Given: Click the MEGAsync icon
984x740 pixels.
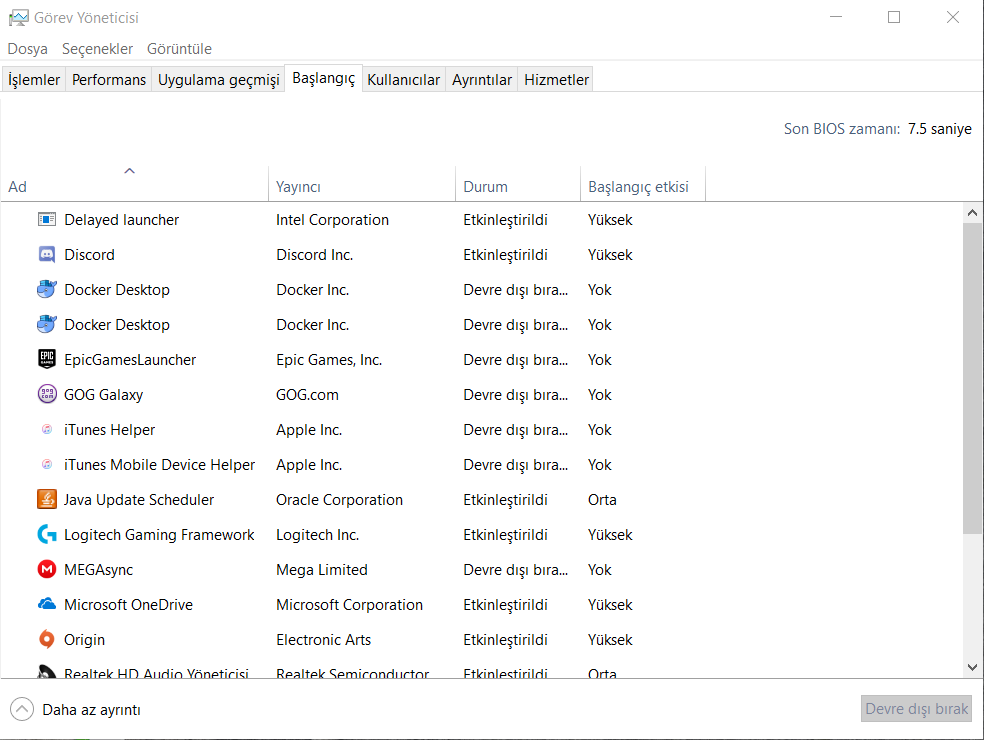Looking at the screenshot, I should (47, 570).
